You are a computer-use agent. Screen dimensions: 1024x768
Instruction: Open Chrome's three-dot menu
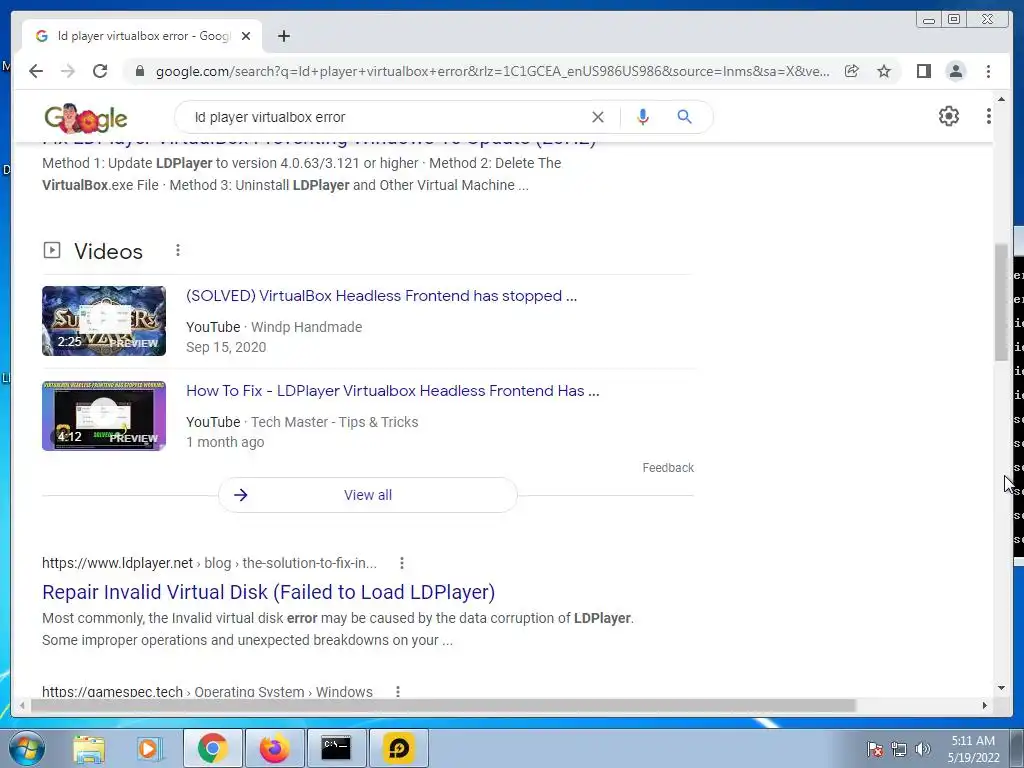988,71
